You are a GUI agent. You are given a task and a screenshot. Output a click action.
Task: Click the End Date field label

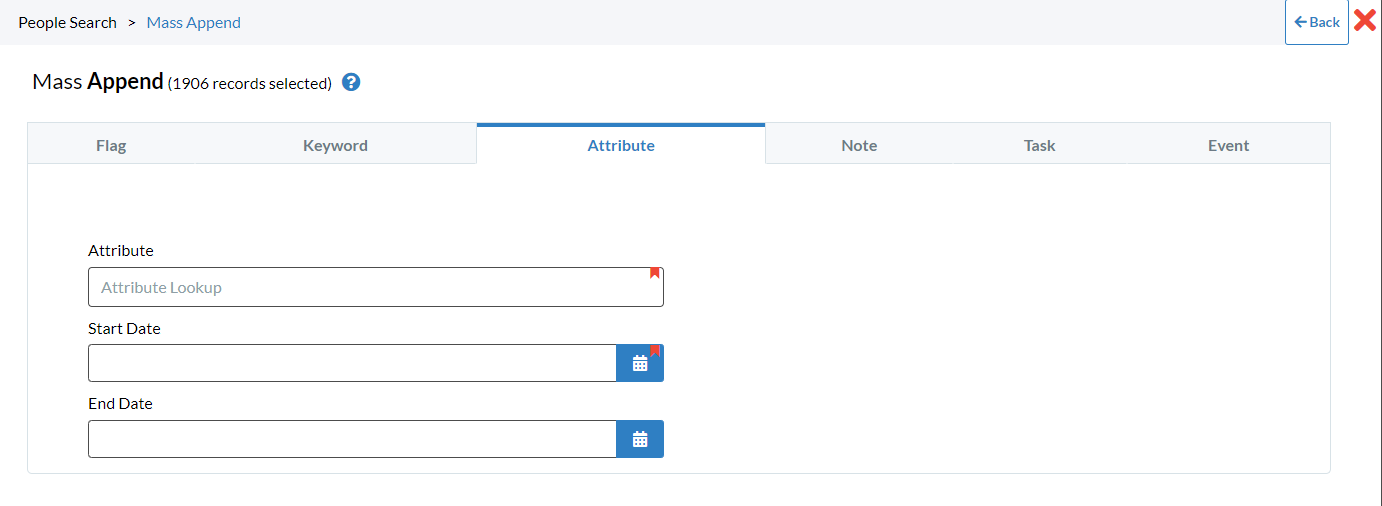tap(120, 404)
